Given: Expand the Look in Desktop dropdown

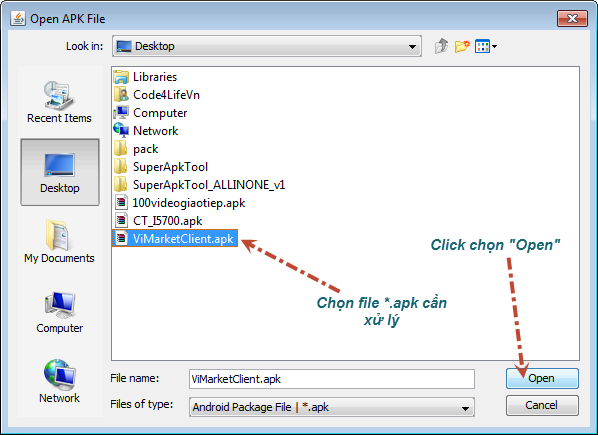Looking at the screenshot, I should coord(267,46).
